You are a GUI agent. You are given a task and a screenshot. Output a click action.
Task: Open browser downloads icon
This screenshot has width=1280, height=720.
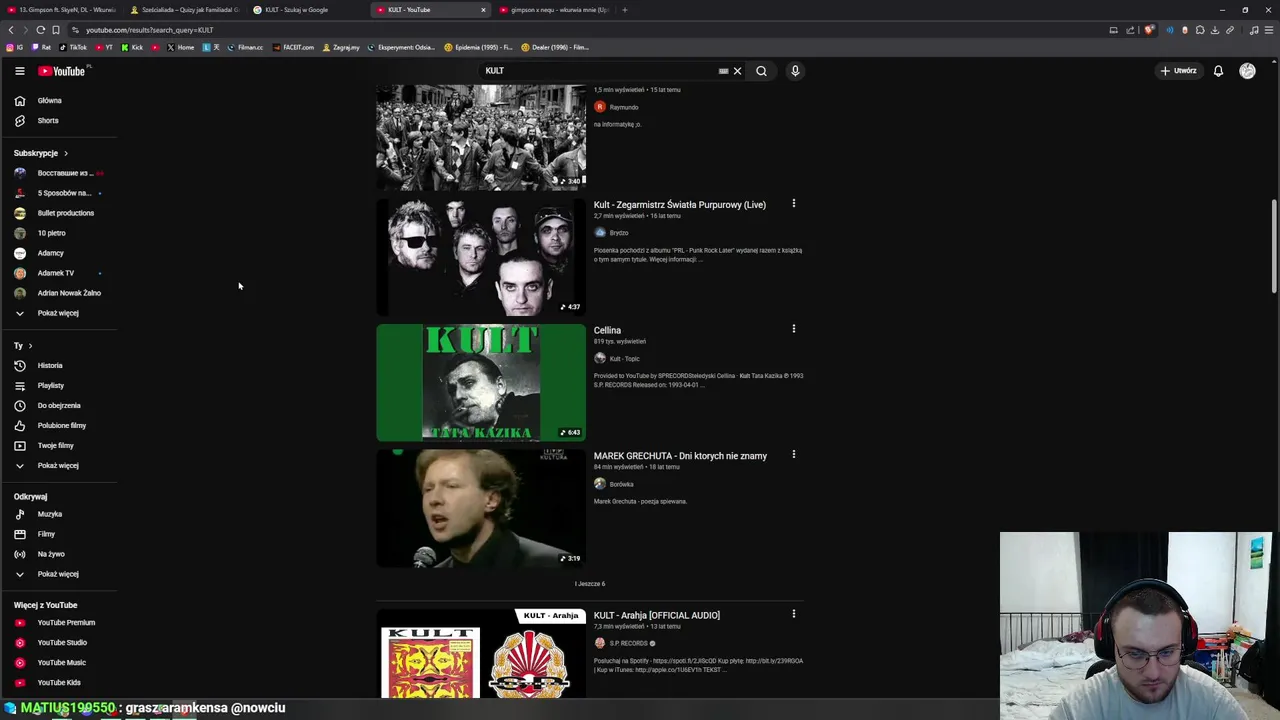pyautogui.click(x=1215, y=30)
